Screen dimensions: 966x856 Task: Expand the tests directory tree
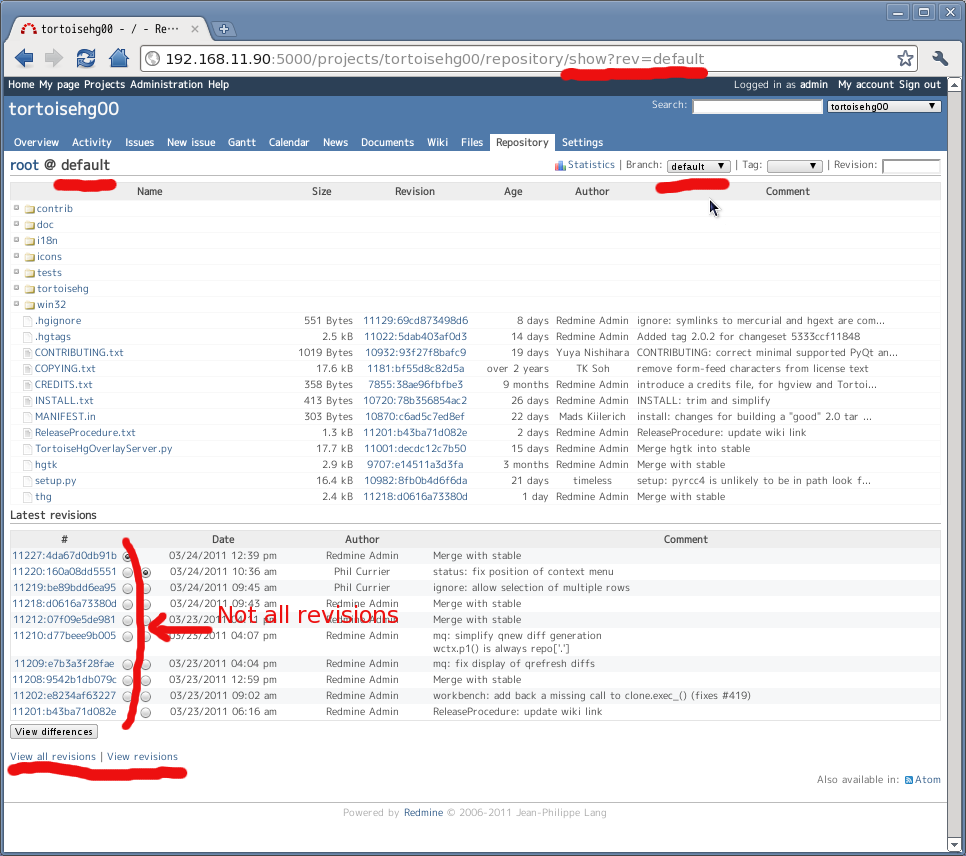tap(17, 272)
